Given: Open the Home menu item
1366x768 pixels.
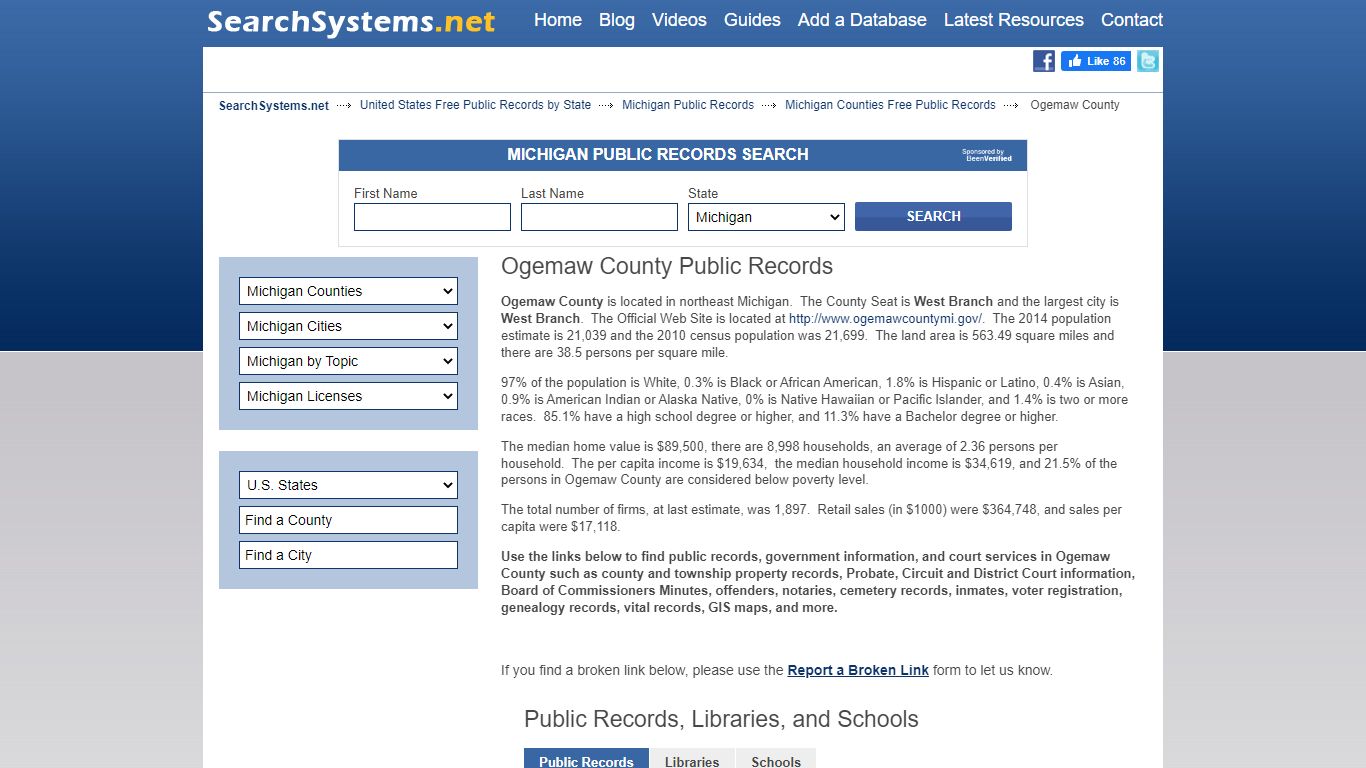Looking at the screenshot, I should point(558,20).
